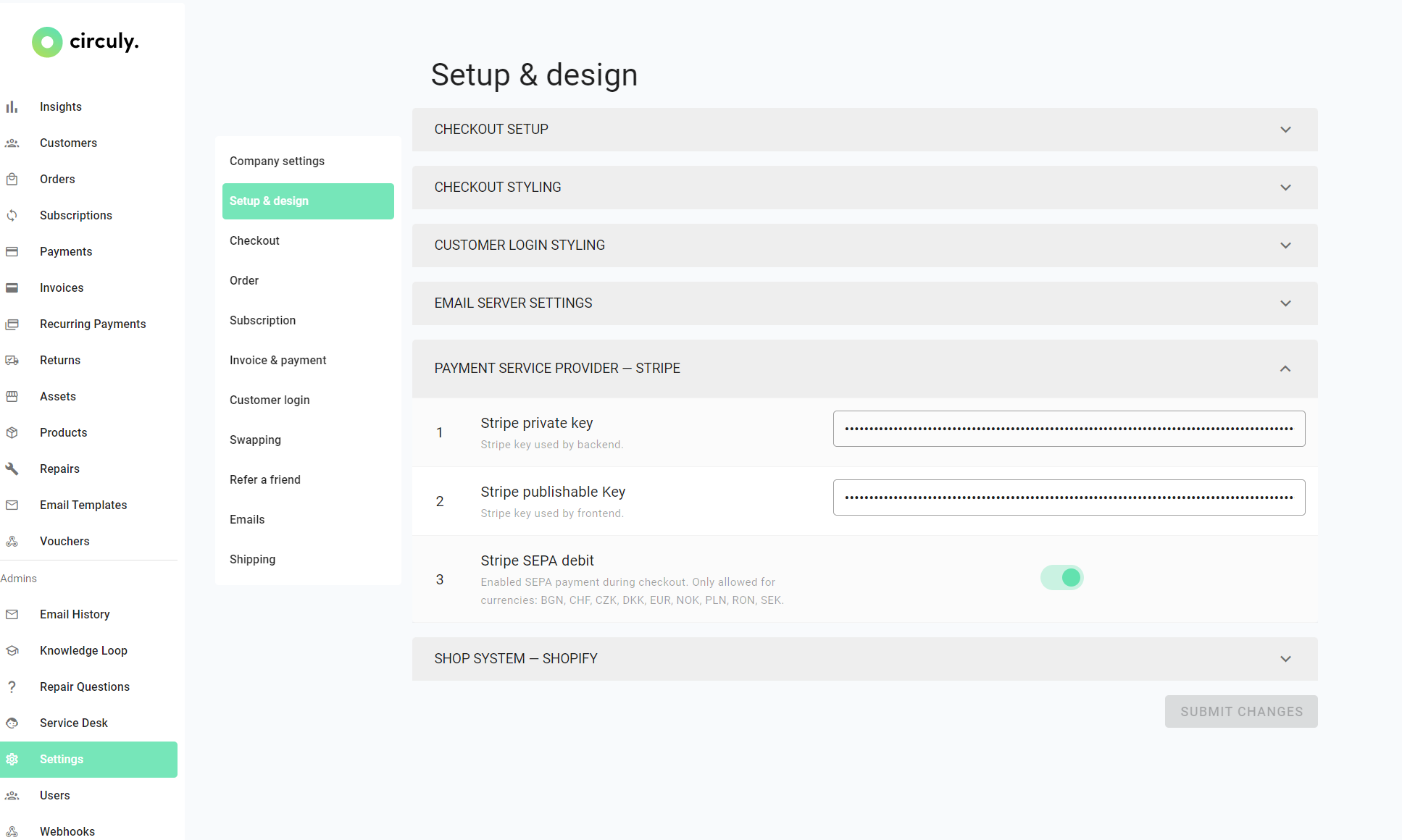Click the Service Desk headset icon
The width and height of the screenshot is (1402, 840).
click(x=12, y=723)
